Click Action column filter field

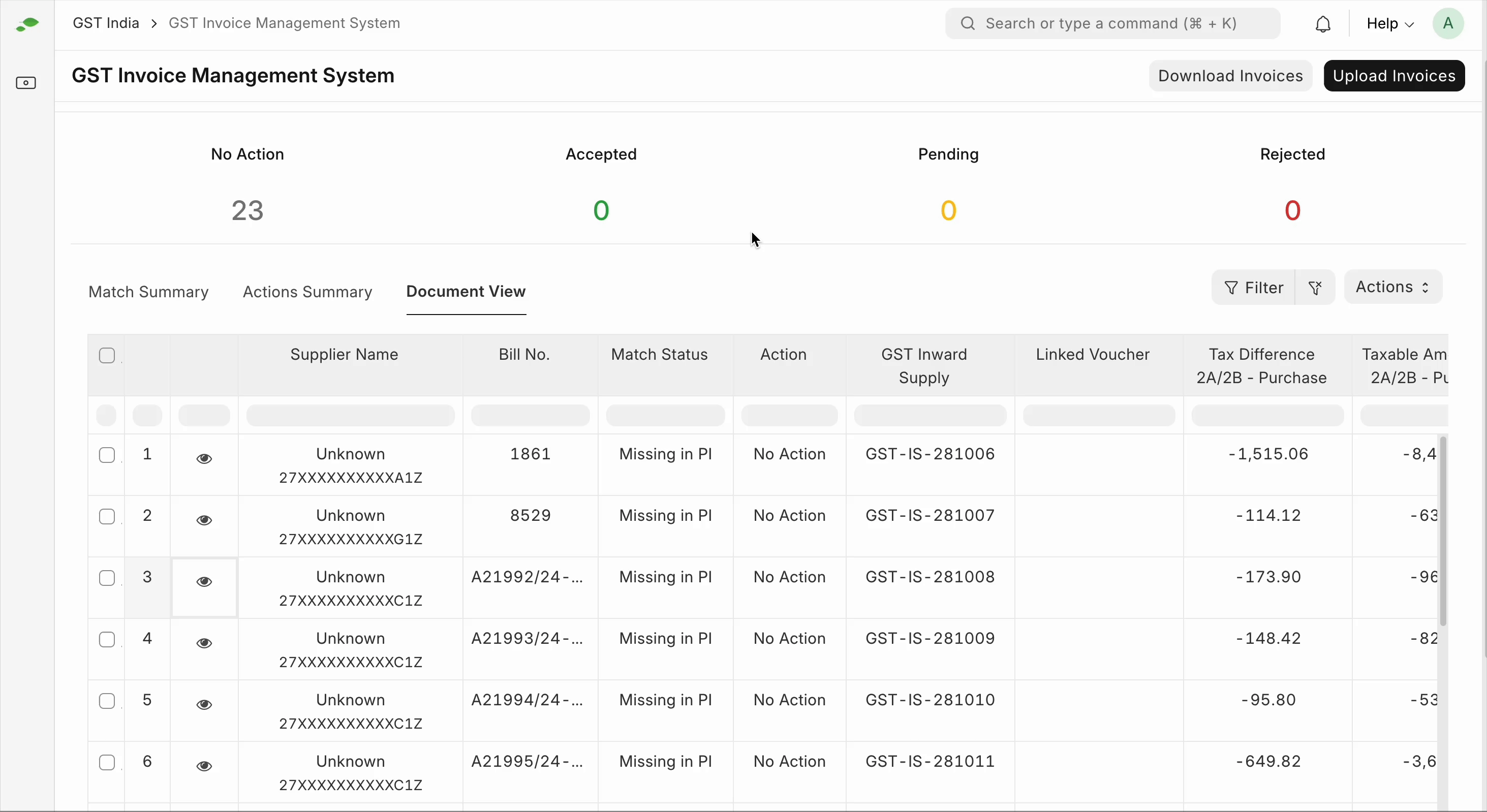(x=789, y=416)
